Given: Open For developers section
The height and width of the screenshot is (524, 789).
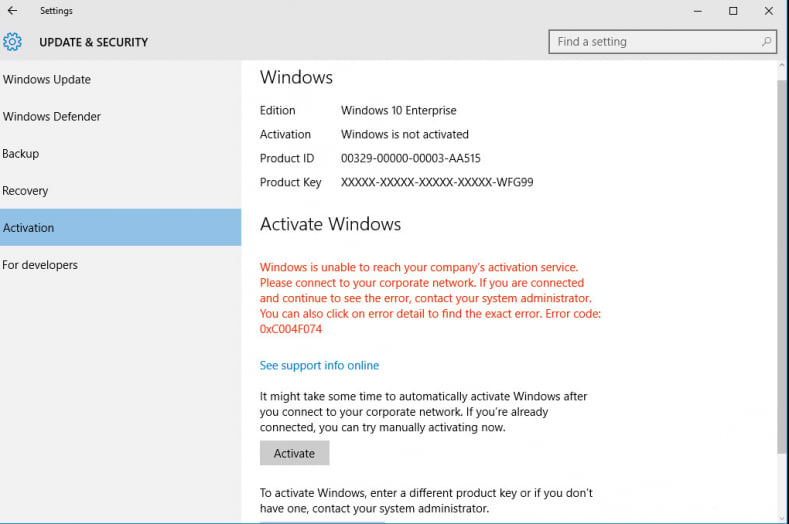Looking at the screenshot, I should tap(120, 265).
